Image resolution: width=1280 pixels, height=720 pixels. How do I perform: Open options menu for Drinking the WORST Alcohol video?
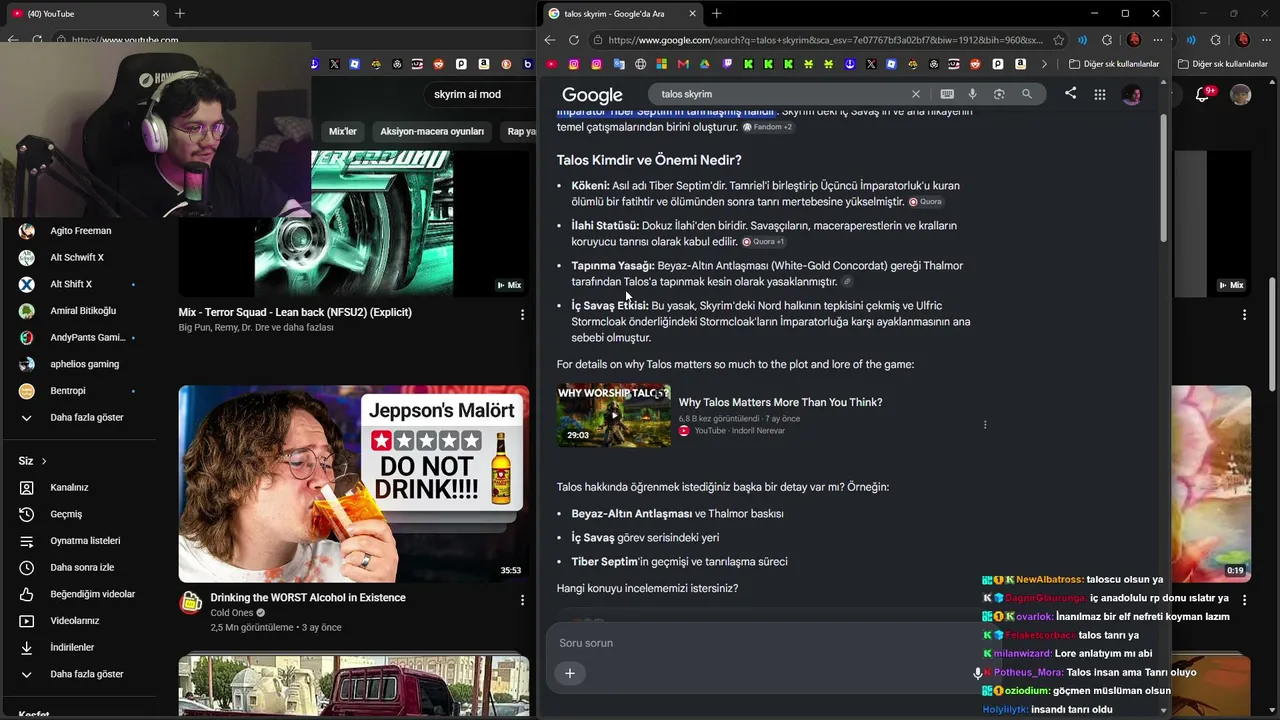(522, 600)
